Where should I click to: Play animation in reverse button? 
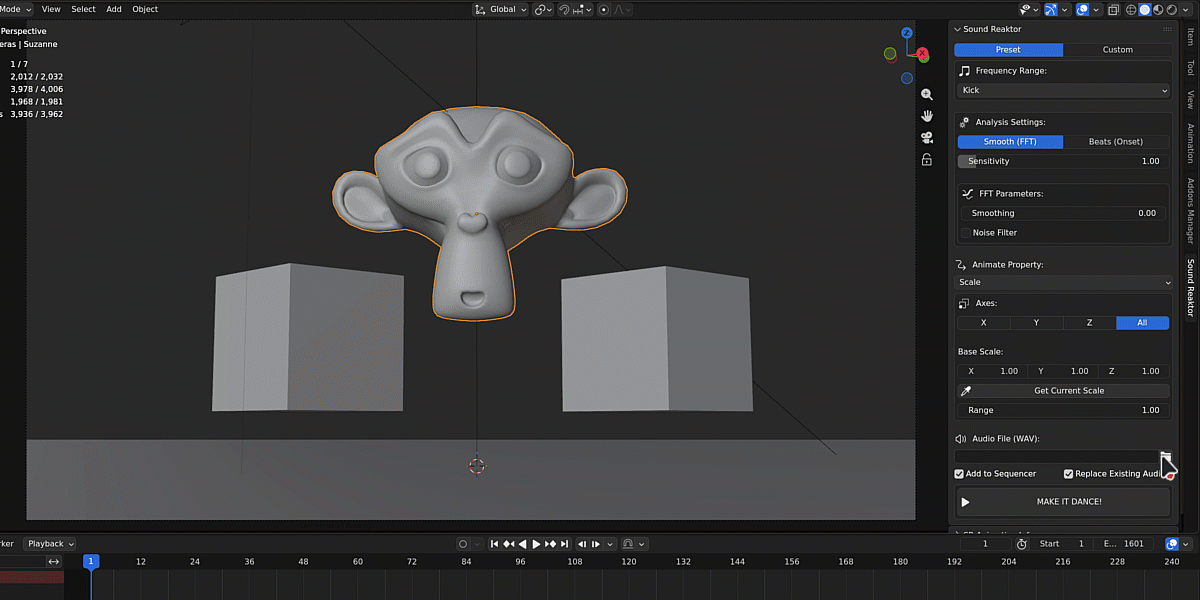[522, 544]
